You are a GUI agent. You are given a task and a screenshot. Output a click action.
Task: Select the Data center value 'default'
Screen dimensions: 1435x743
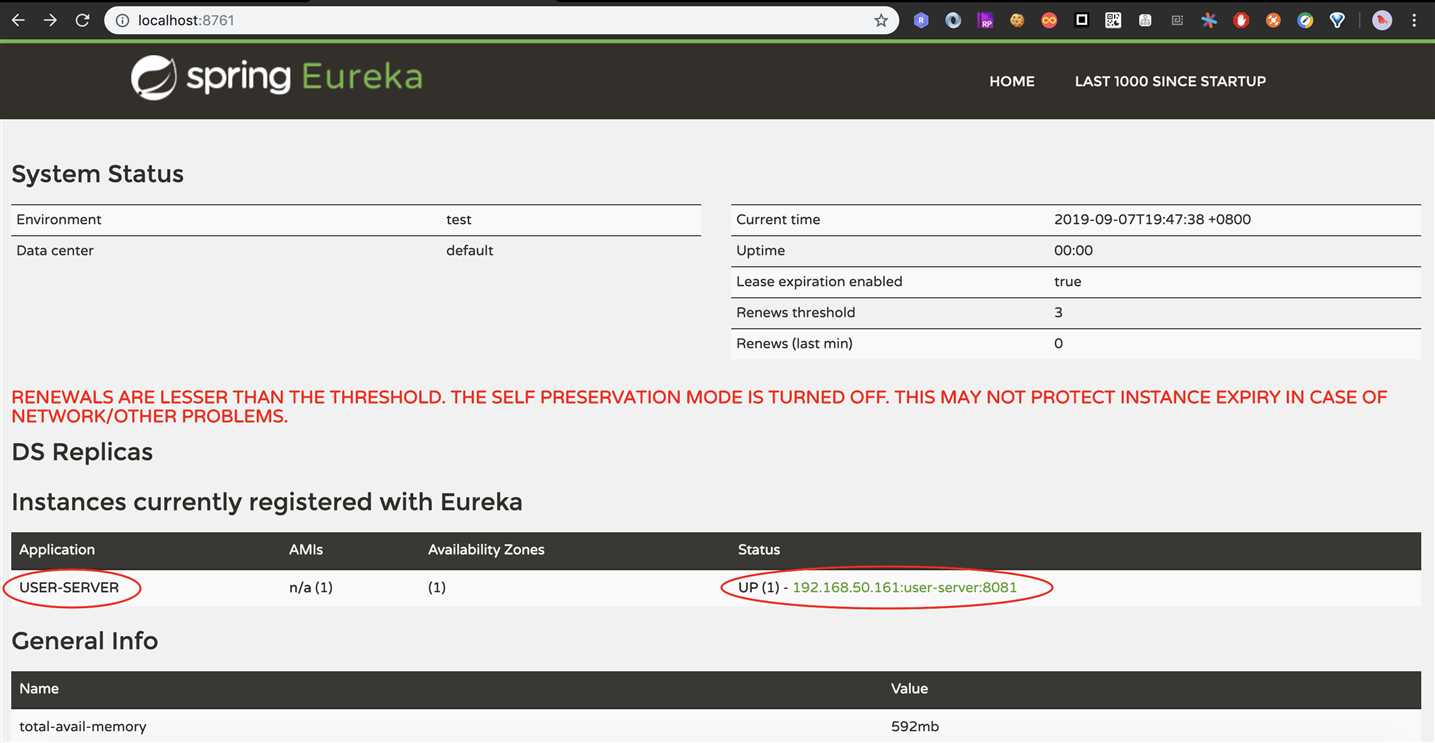click(470, 250)
